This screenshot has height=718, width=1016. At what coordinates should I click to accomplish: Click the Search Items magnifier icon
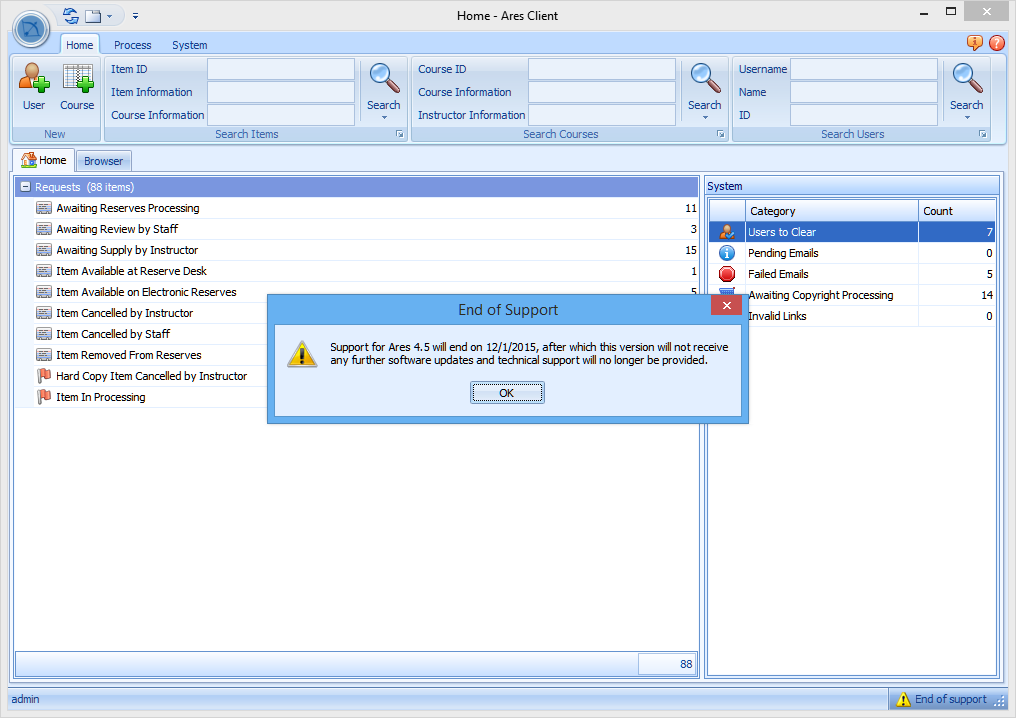click(x=384, y=78)
